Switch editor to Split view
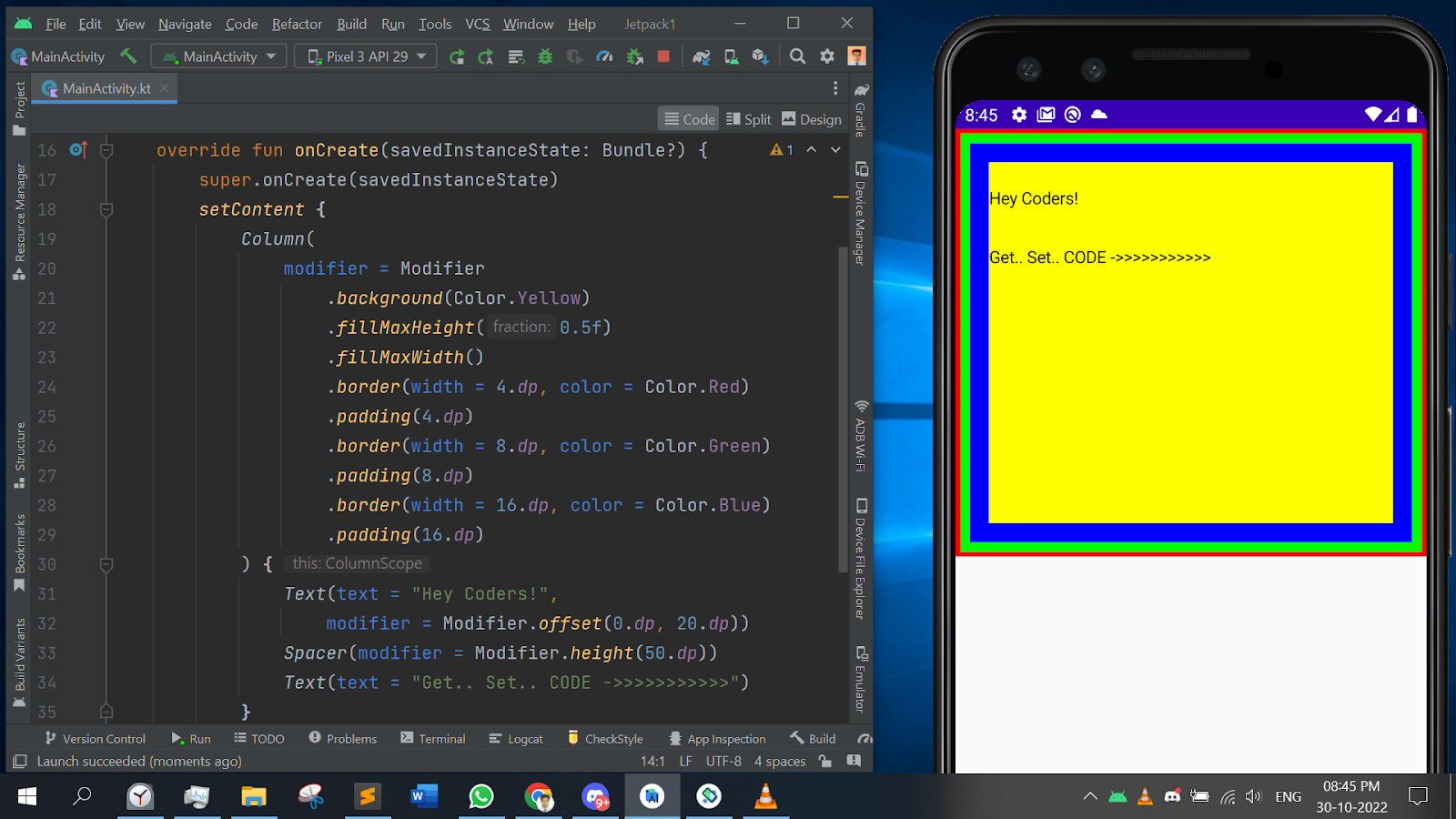The width and height of the screenshot is (1456, 819). 748,119
